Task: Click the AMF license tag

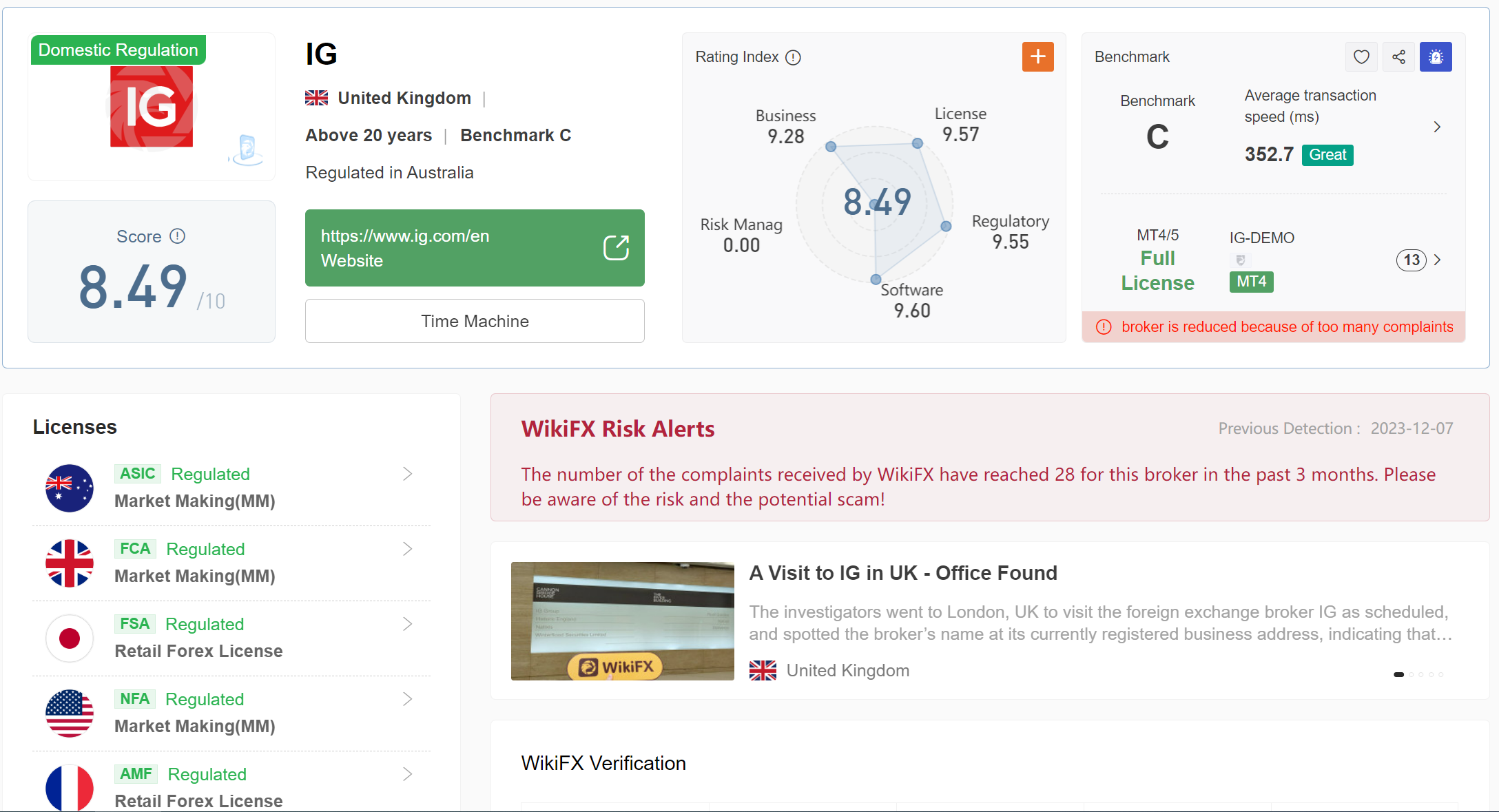Action: pos(136,774)
